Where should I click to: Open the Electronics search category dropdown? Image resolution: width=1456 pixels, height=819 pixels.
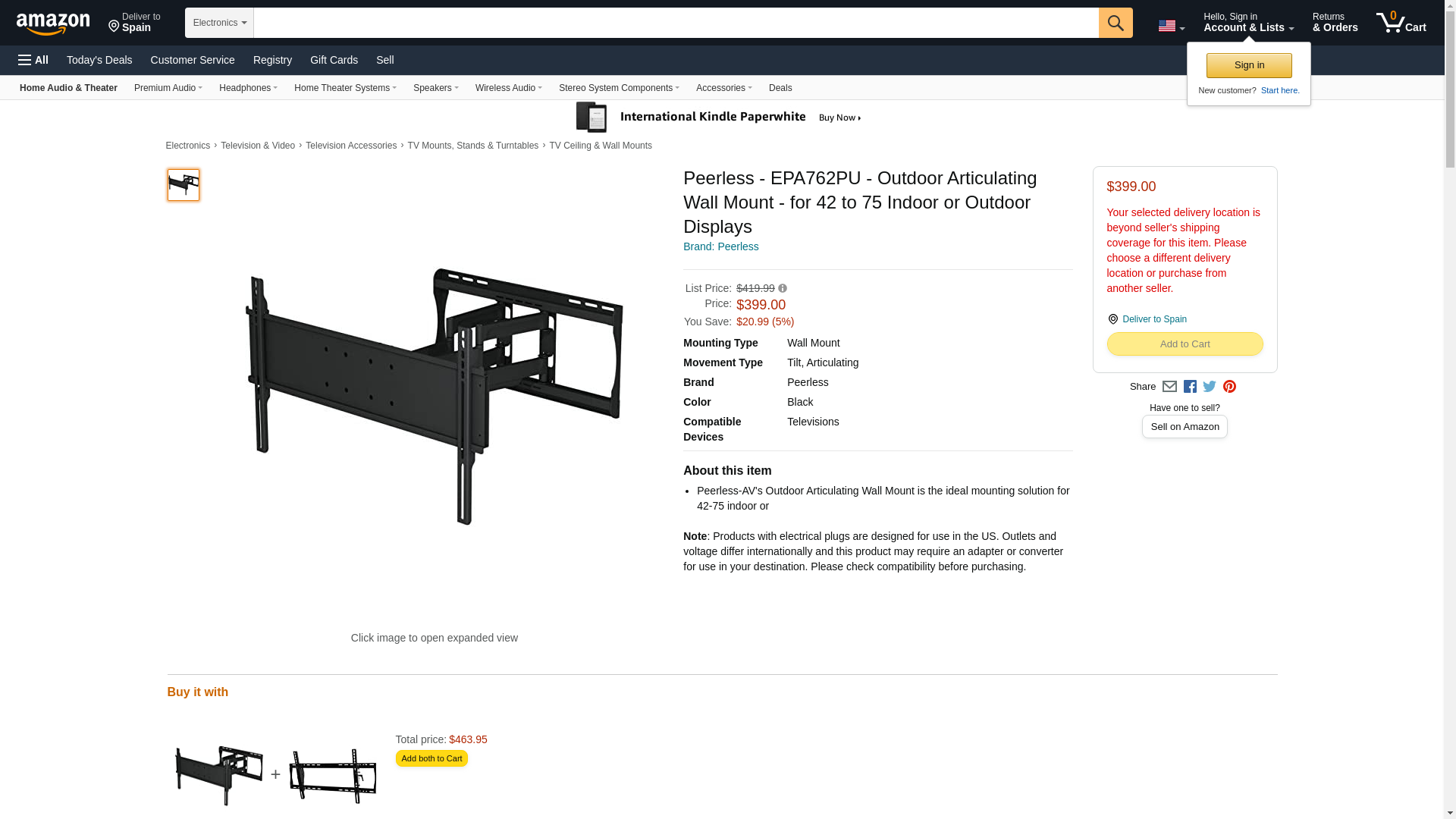[x=219, y=23]
